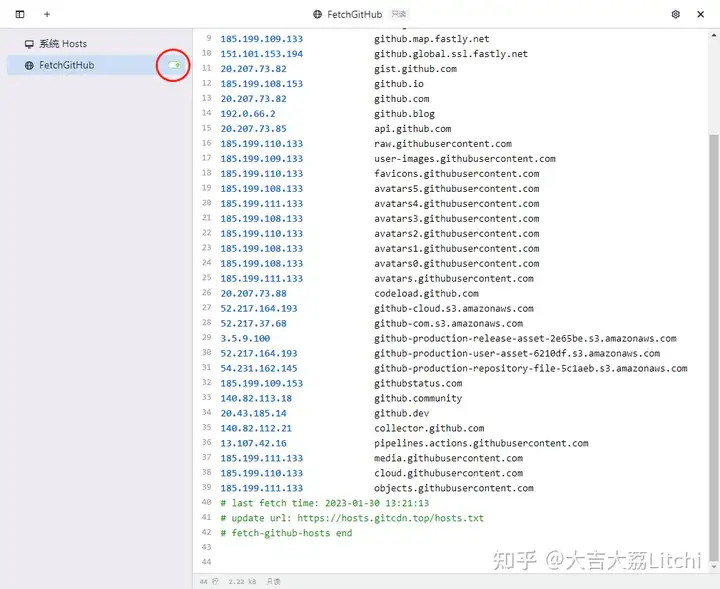Click the monitor icon of 系统 Hosts
Screen dimensions: 720x589
[x=29, y=44]
